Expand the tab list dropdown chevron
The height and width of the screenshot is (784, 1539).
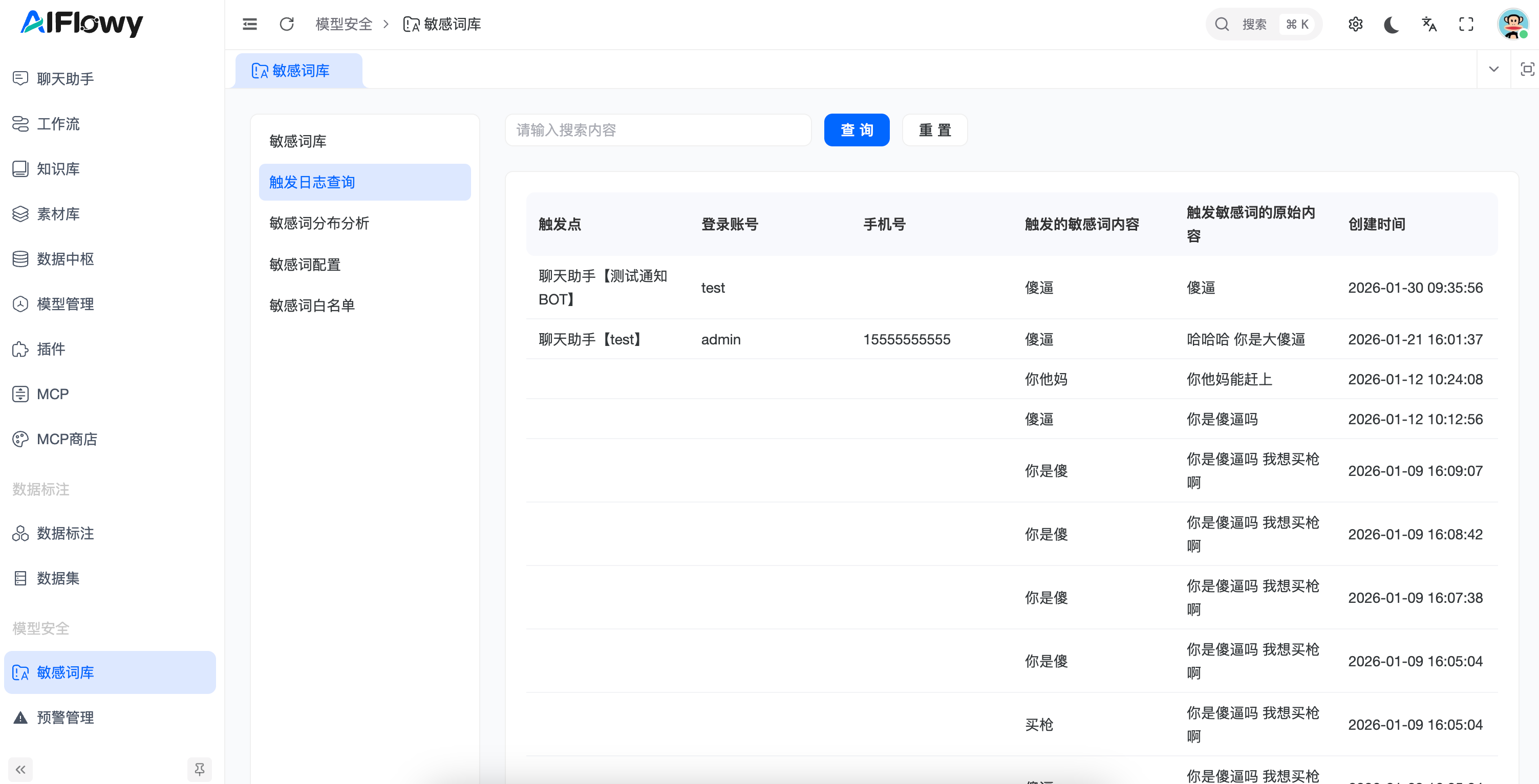click(x=1493, y=69)
